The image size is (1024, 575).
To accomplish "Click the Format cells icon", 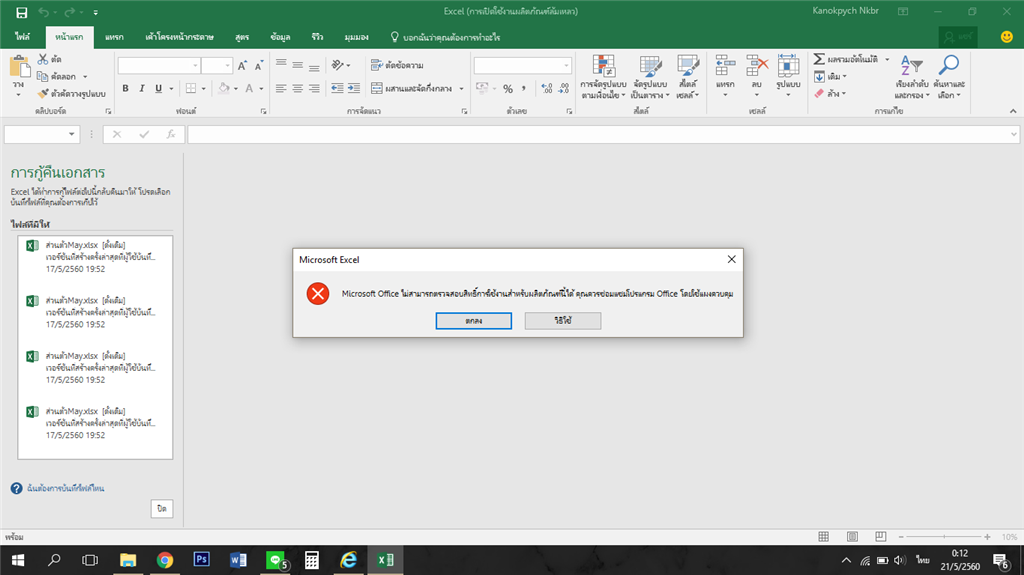I will [x=788, y=65].
